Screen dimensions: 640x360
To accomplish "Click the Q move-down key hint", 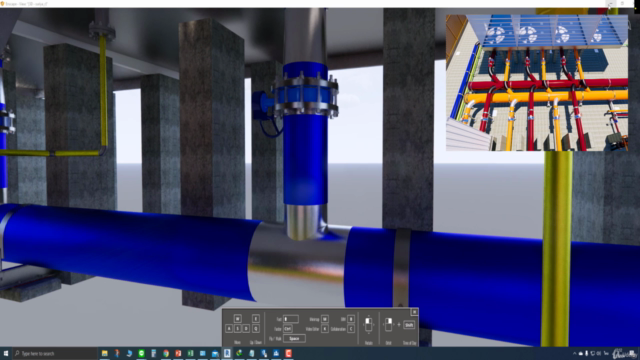I will coord(256,329).
